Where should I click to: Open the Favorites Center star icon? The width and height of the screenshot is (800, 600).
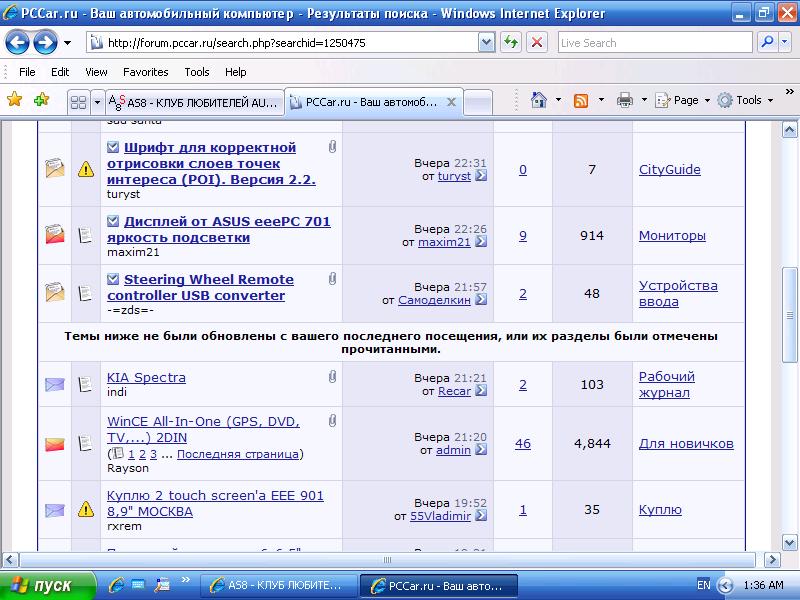click(14, 100)
